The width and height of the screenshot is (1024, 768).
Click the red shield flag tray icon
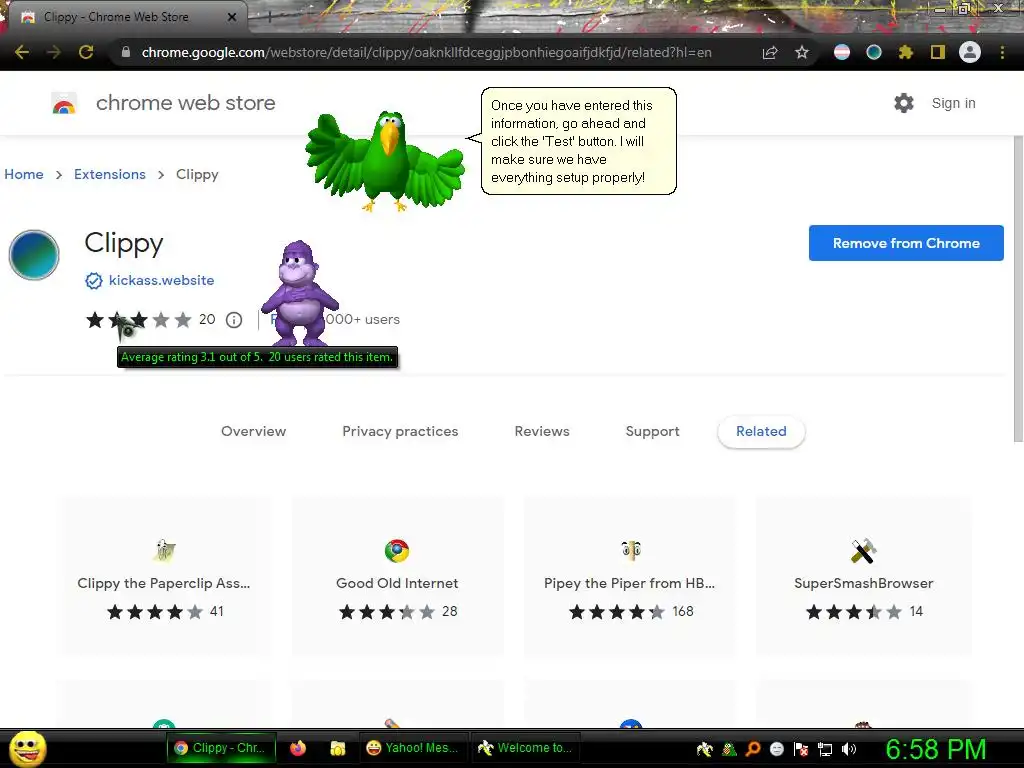coord(801,749)
